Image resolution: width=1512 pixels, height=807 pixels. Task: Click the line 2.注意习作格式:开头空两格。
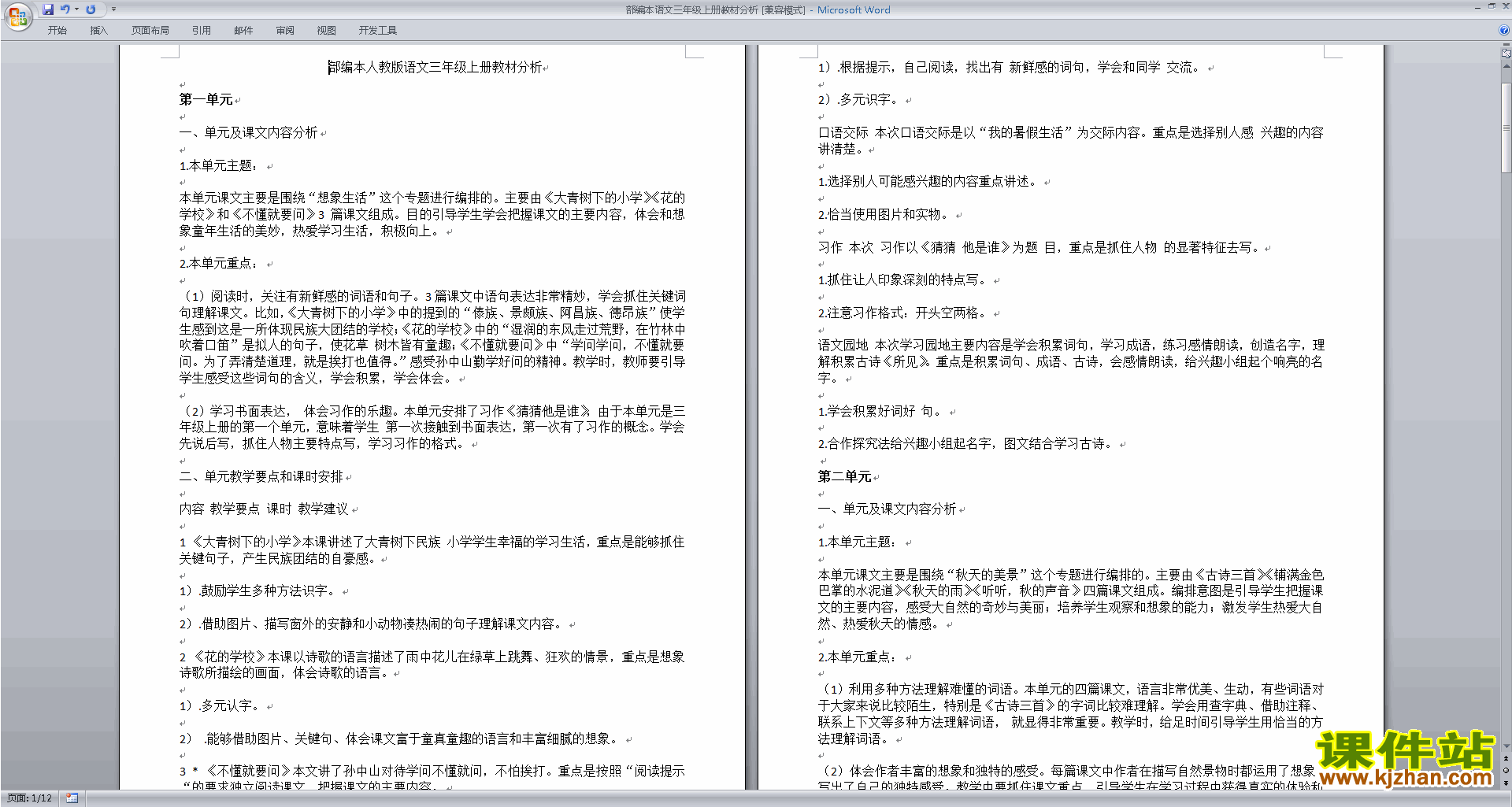(905, 313)
